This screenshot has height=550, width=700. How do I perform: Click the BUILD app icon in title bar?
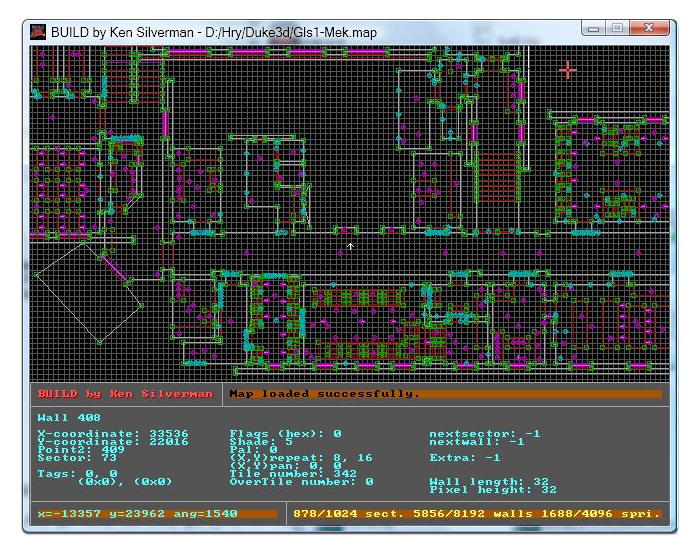point(38,32)
